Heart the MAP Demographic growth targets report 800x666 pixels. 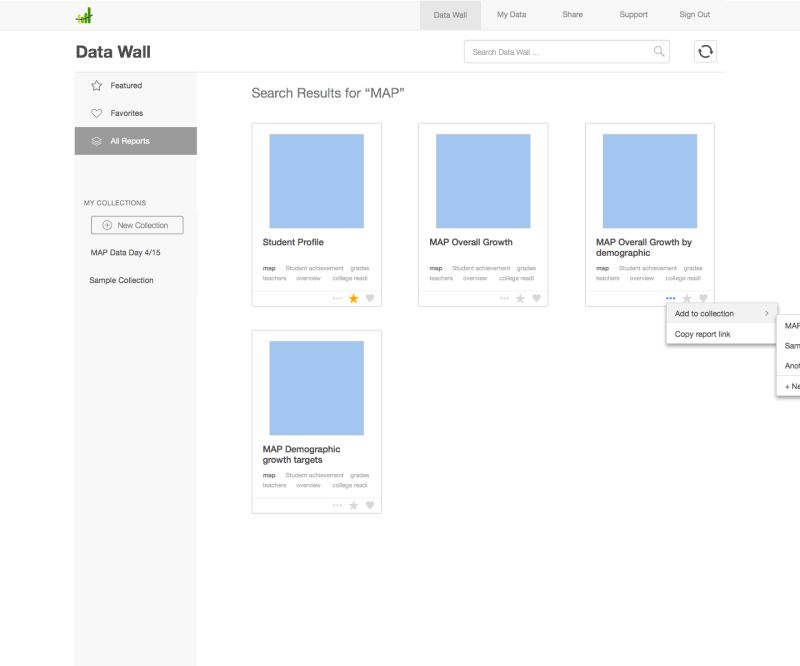pyautogui.click(x=368, y=505)
